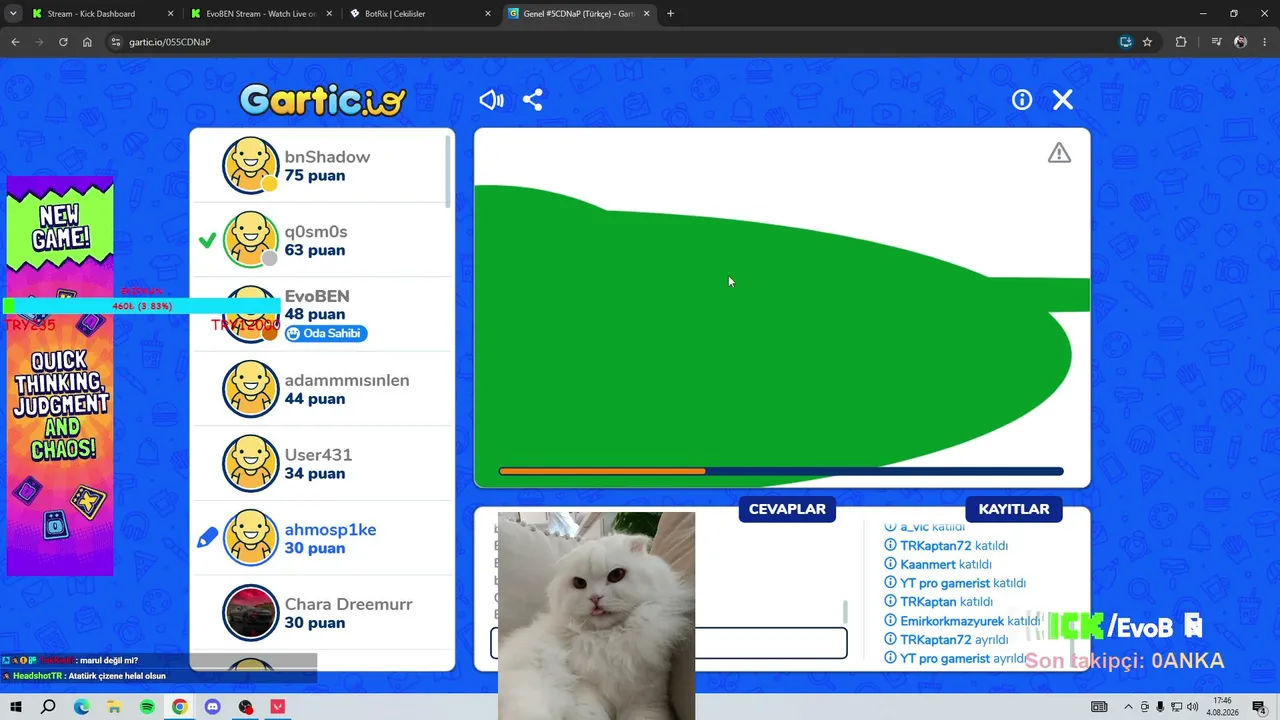The image size is (1280, 720).
Task: Open Discord from the taskbar
Action: tap(212, 707)
